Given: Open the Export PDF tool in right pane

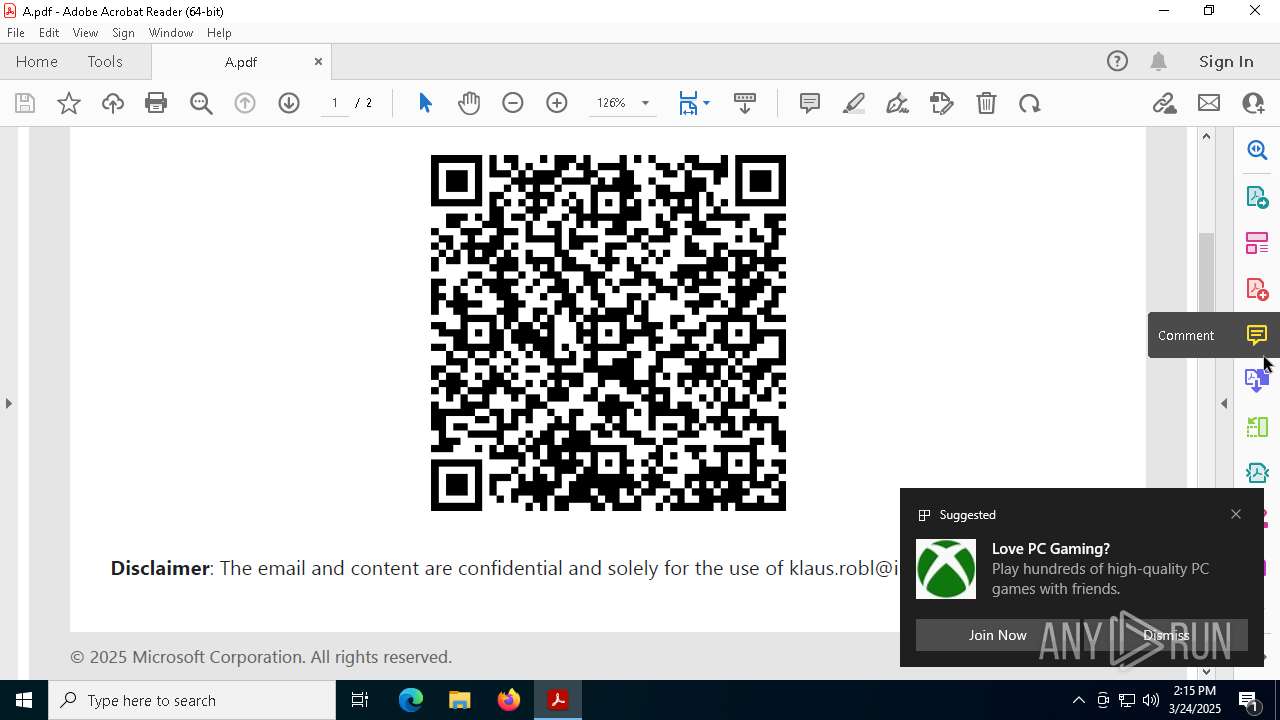Looking at the screenshot, I should click(x=1257, y=196).
